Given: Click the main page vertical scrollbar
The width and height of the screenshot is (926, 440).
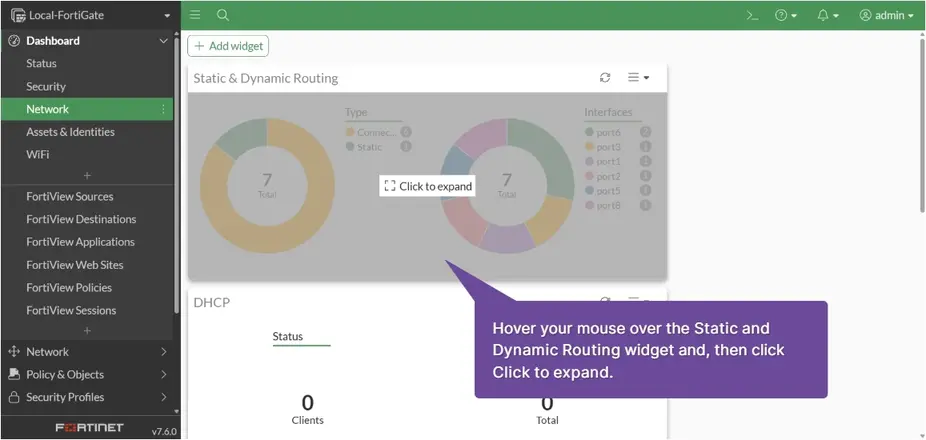Looking at the screenshot, I should coord(922,124).
